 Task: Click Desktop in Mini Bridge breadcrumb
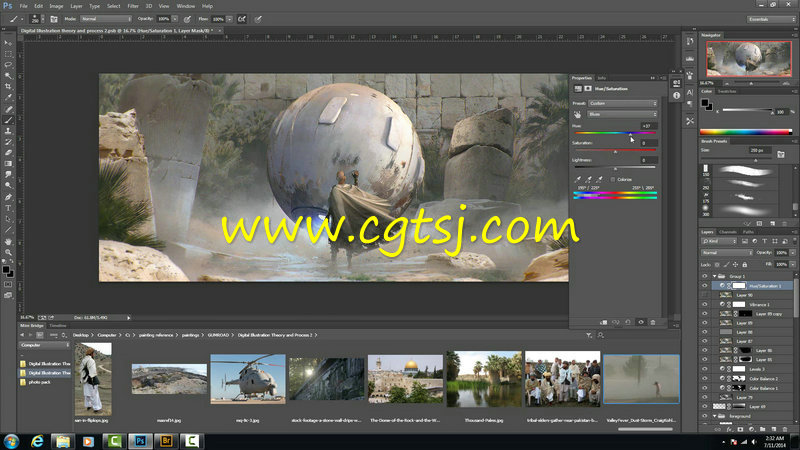81,335
